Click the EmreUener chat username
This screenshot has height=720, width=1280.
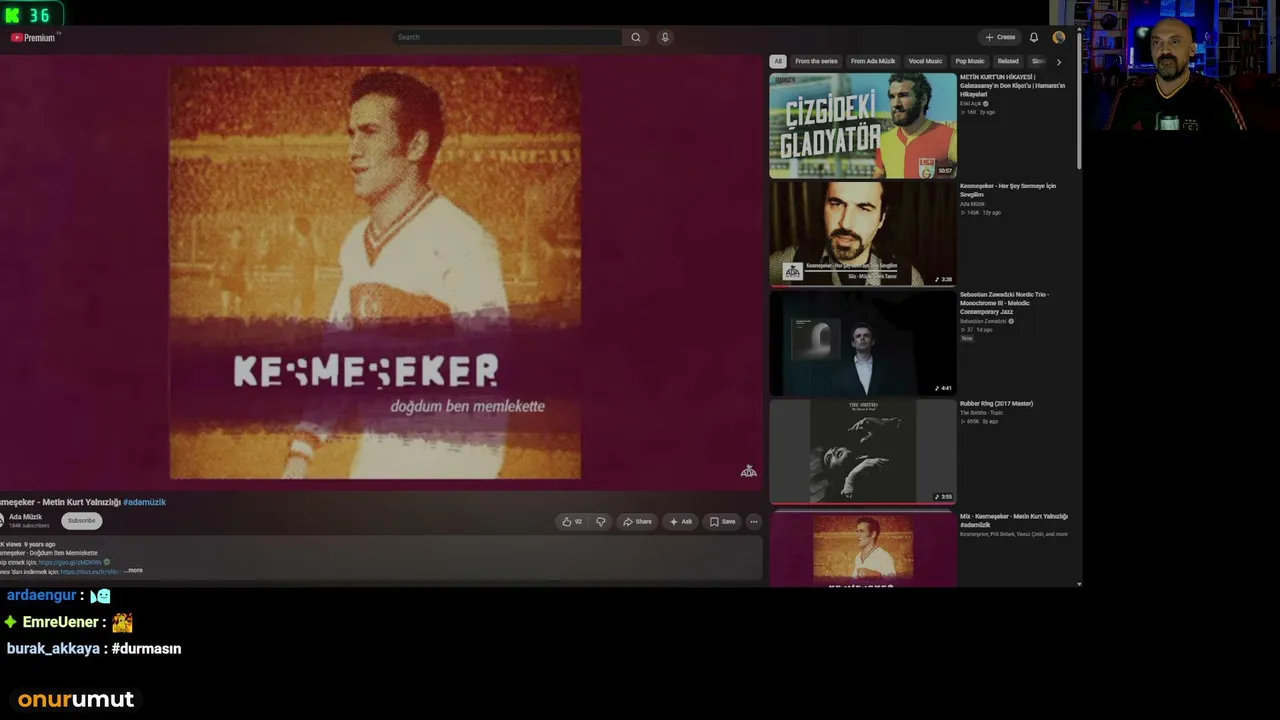(59, 622)
